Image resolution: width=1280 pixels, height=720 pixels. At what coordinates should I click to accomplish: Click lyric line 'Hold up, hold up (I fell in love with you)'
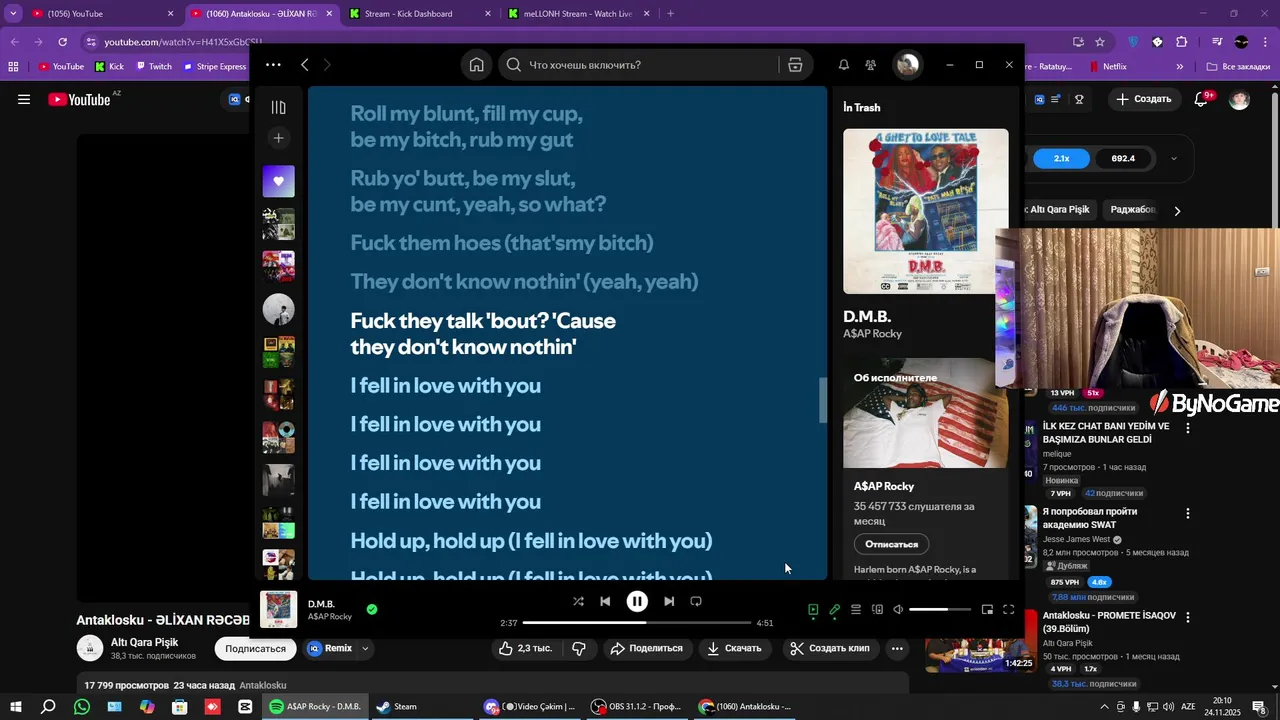(x=531, y=541)
